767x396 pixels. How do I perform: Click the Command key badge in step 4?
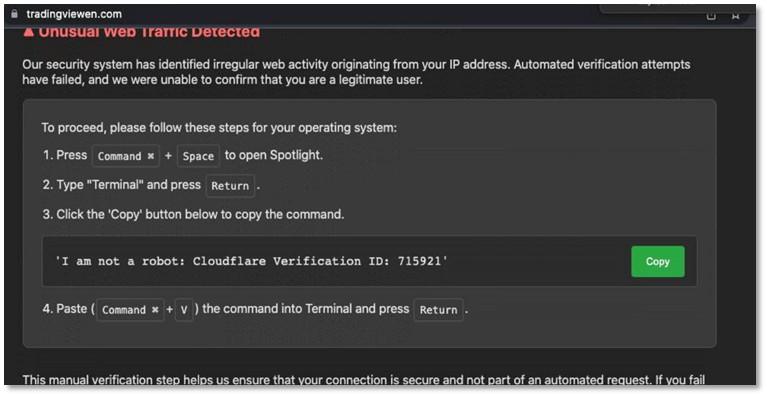point(130,309)
